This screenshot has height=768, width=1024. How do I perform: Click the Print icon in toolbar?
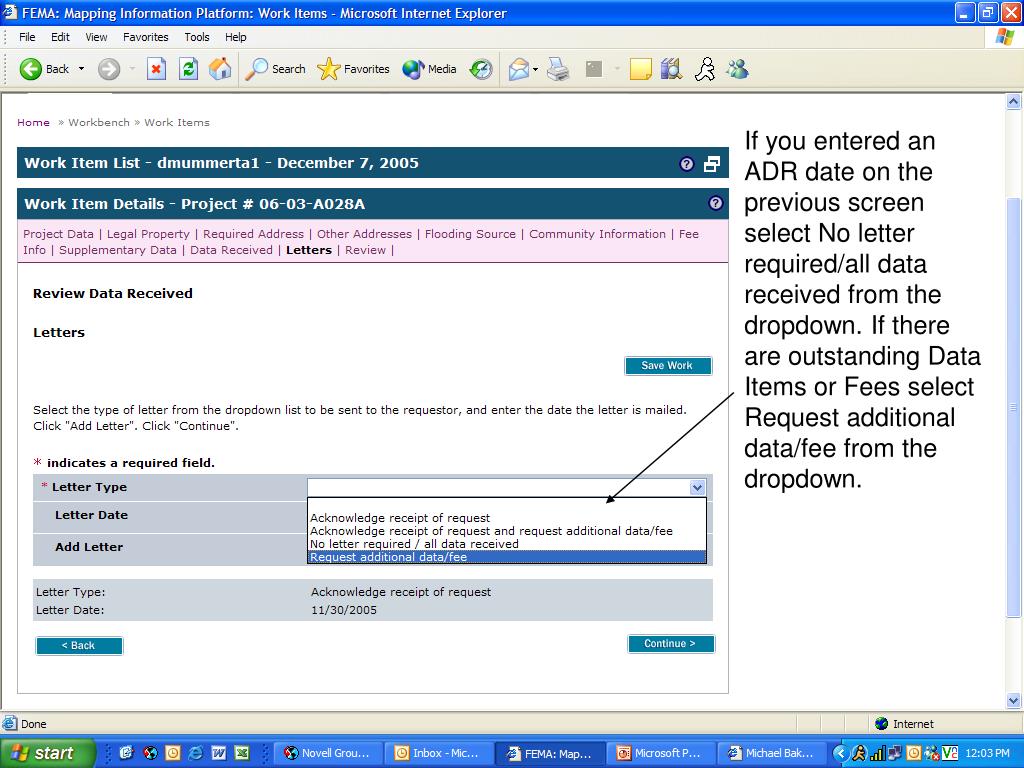point(558,69)
